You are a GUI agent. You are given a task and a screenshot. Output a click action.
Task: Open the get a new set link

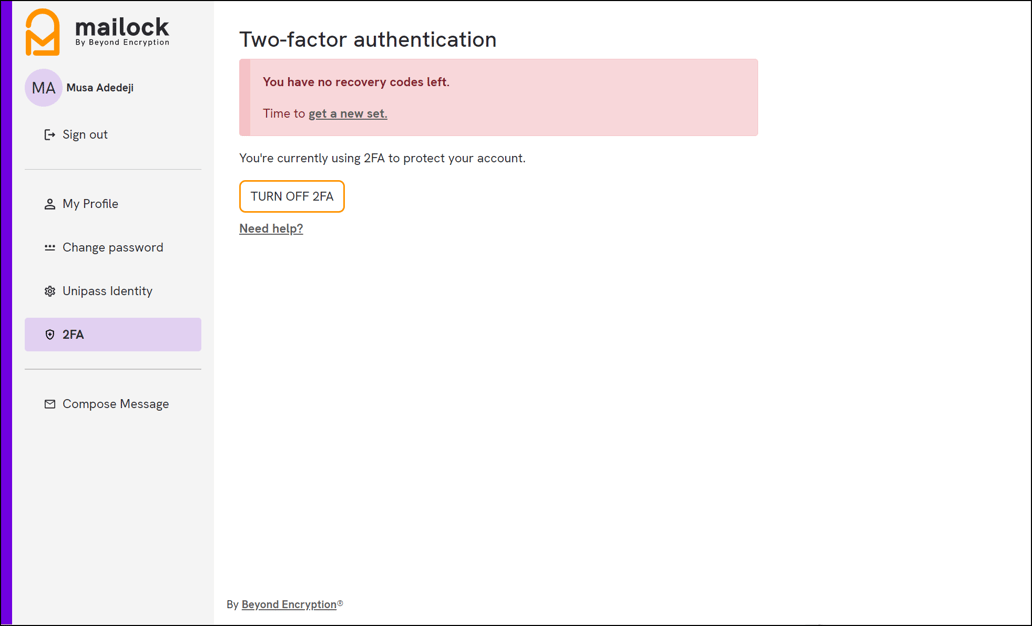click(x=347, y=113)
